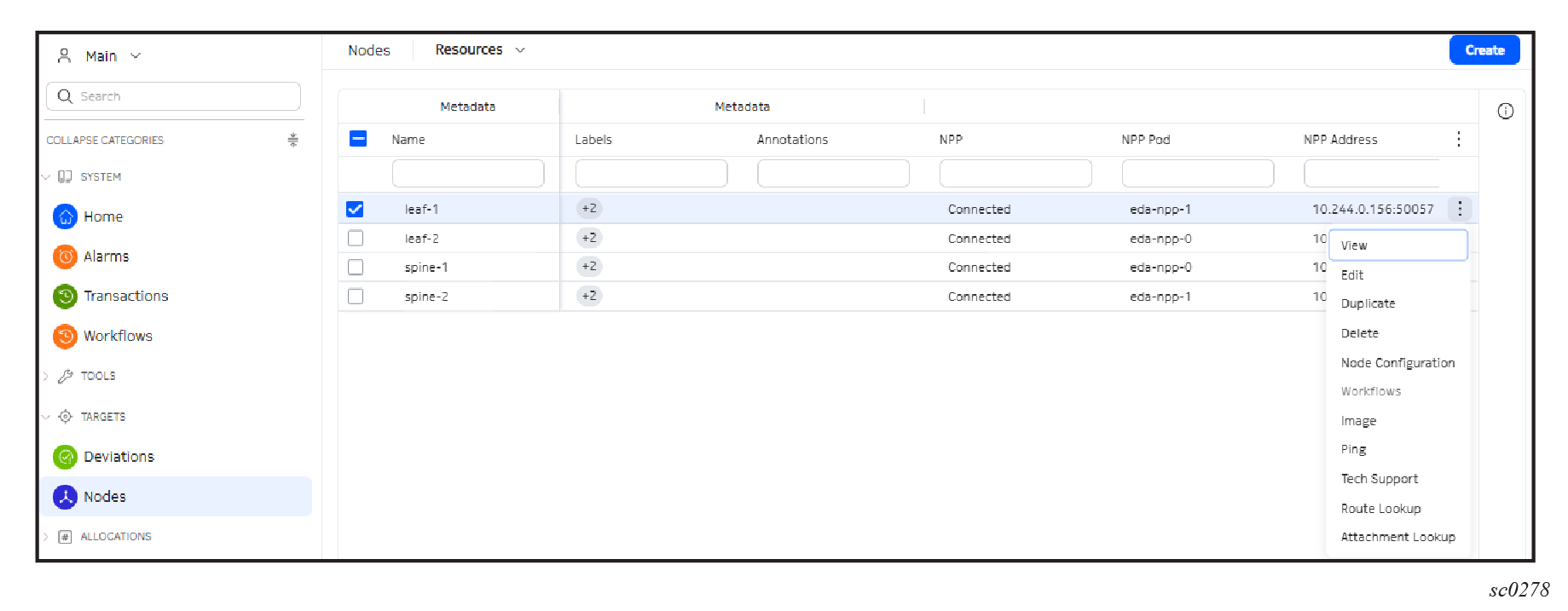Select Attachment Lookup in the context menu
The width and height of the screenshot is (1568, 611).
(1398, 538)
